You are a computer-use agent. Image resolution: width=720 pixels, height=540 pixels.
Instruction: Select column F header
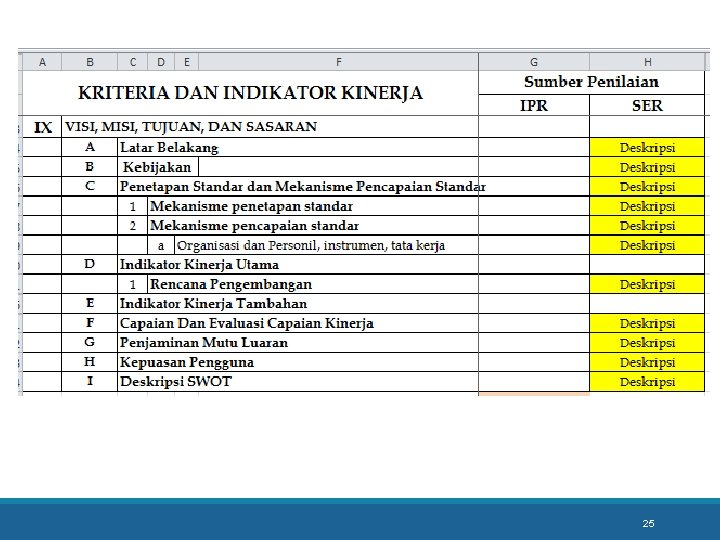click(338, 62)
